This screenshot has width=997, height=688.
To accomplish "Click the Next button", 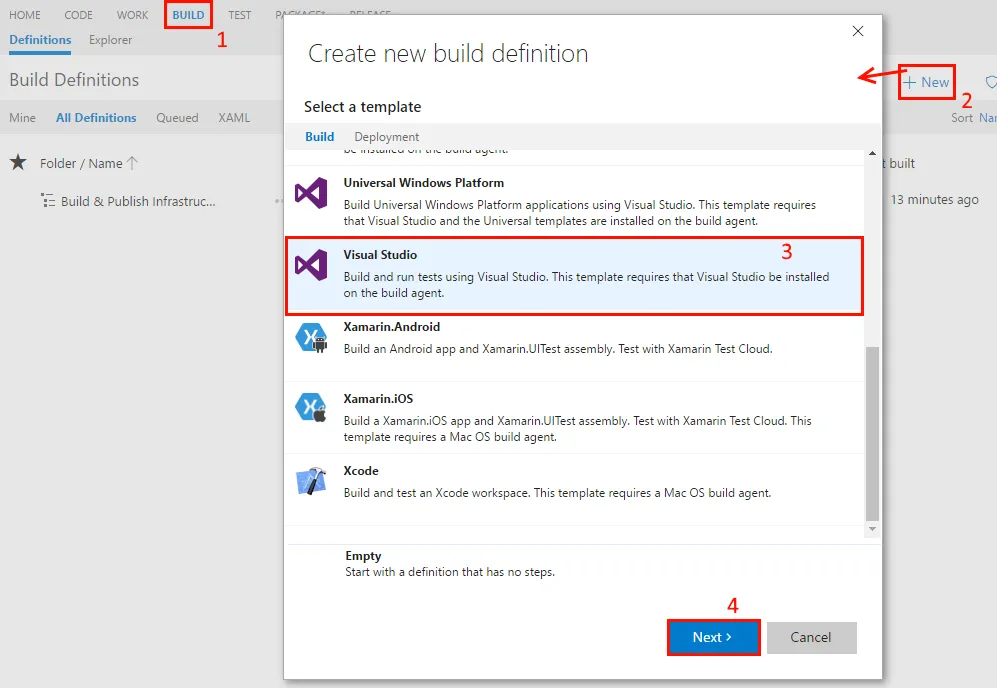I will tap(713, 637).
